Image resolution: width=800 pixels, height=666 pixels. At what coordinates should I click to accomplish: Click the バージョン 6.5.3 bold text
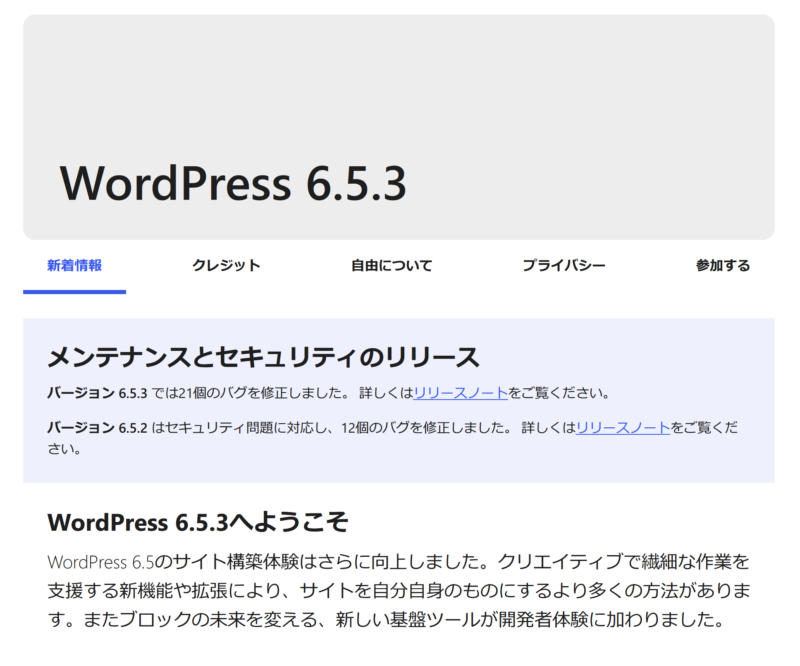(x=97, y=393)
